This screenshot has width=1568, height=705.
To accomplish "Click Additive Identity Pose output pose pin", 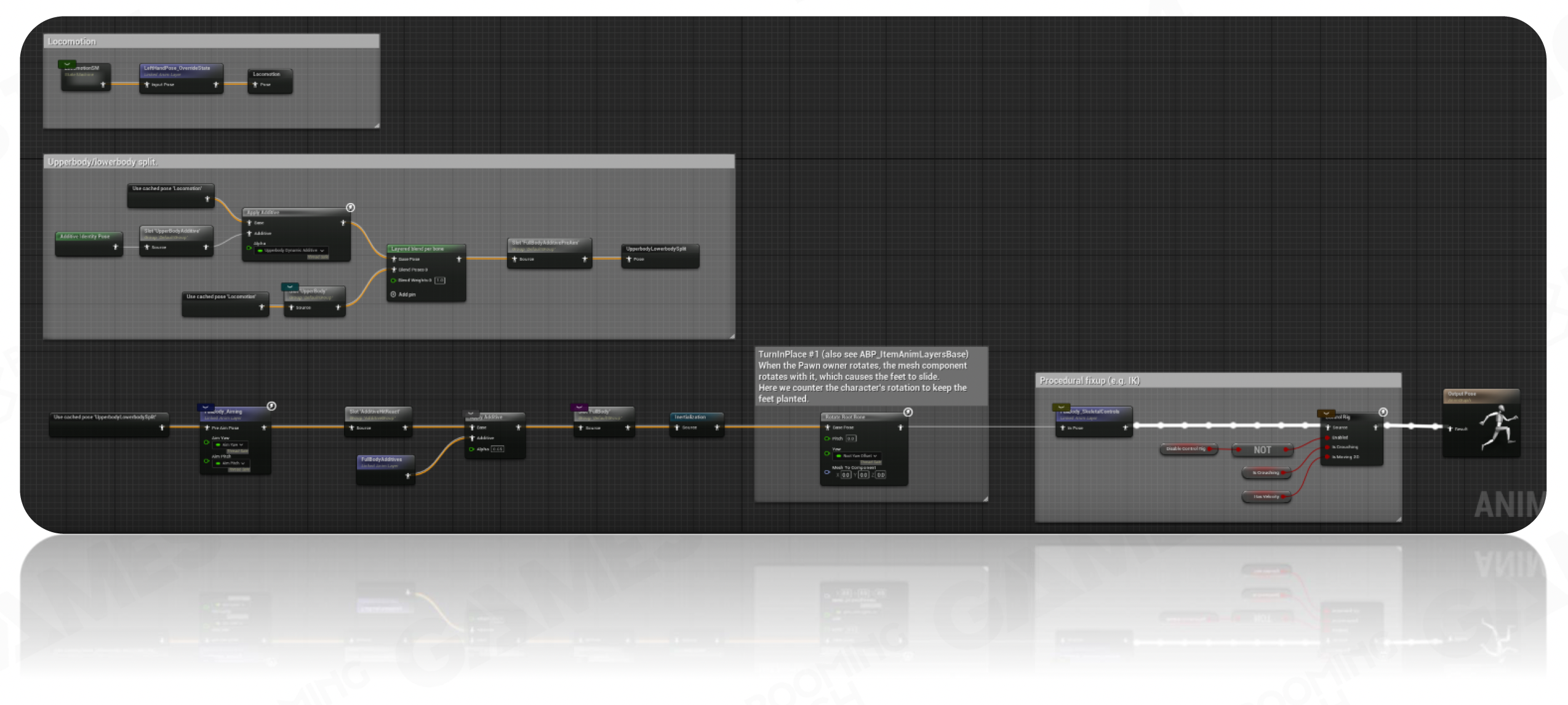I will [115, 247].
